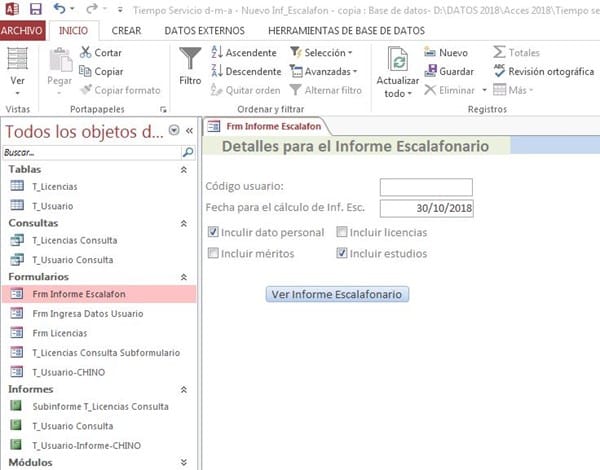Click the Código usuario input field
600x470 pixels.
(426, 187)
